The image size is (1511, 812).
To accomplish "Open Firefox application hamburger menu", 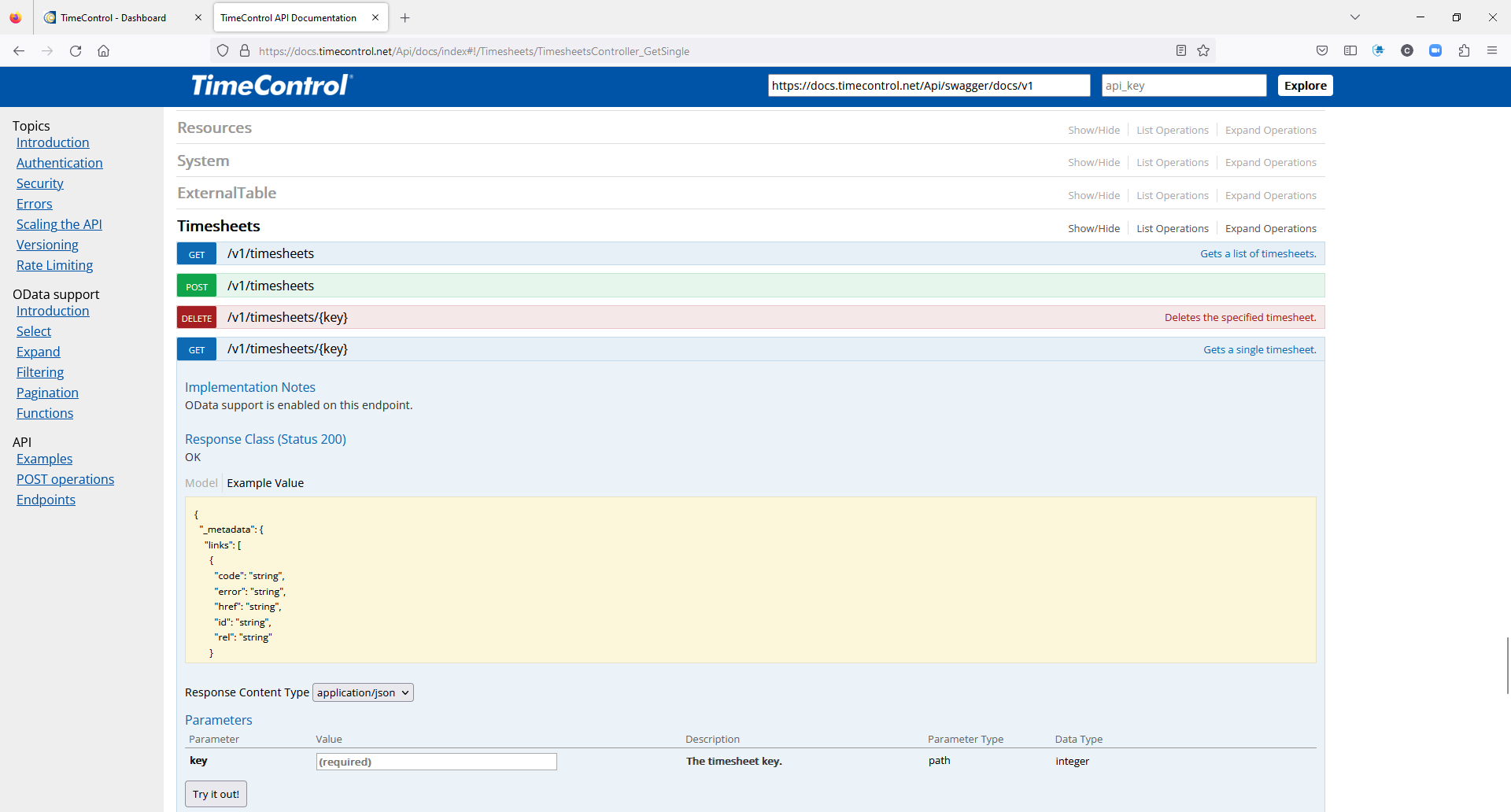I will pyautogui.click(x=1492, y=51).
